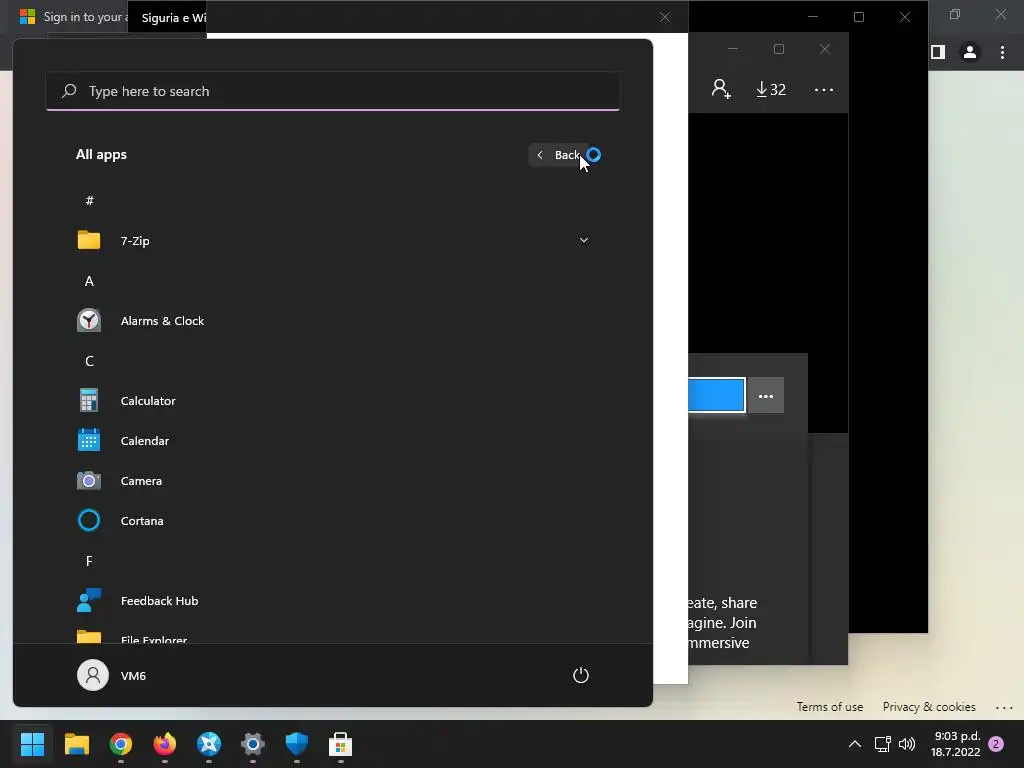Close the Siguria e Windows window
Viewport: 1024px width, 768px height.
[x=665, y=17]
